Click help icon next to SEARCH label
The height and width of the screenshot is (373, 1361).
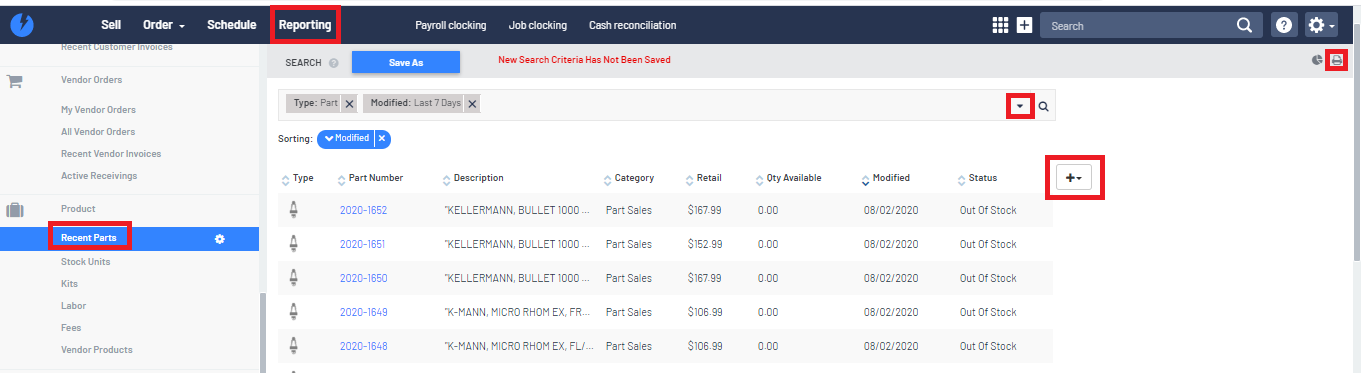333,62
